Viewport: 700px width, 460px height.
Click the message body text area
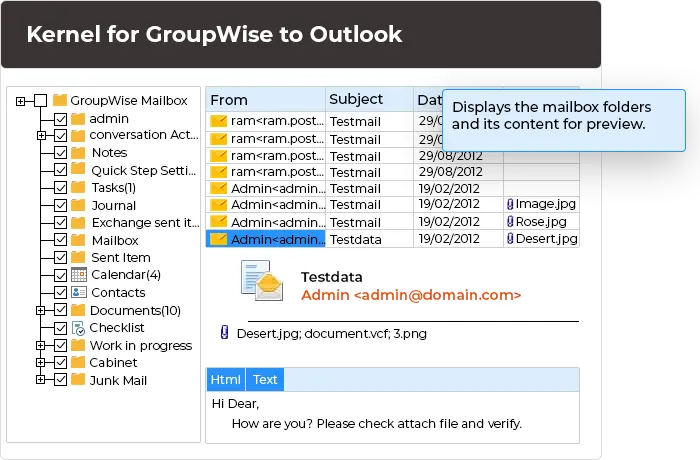coord(392,417)
